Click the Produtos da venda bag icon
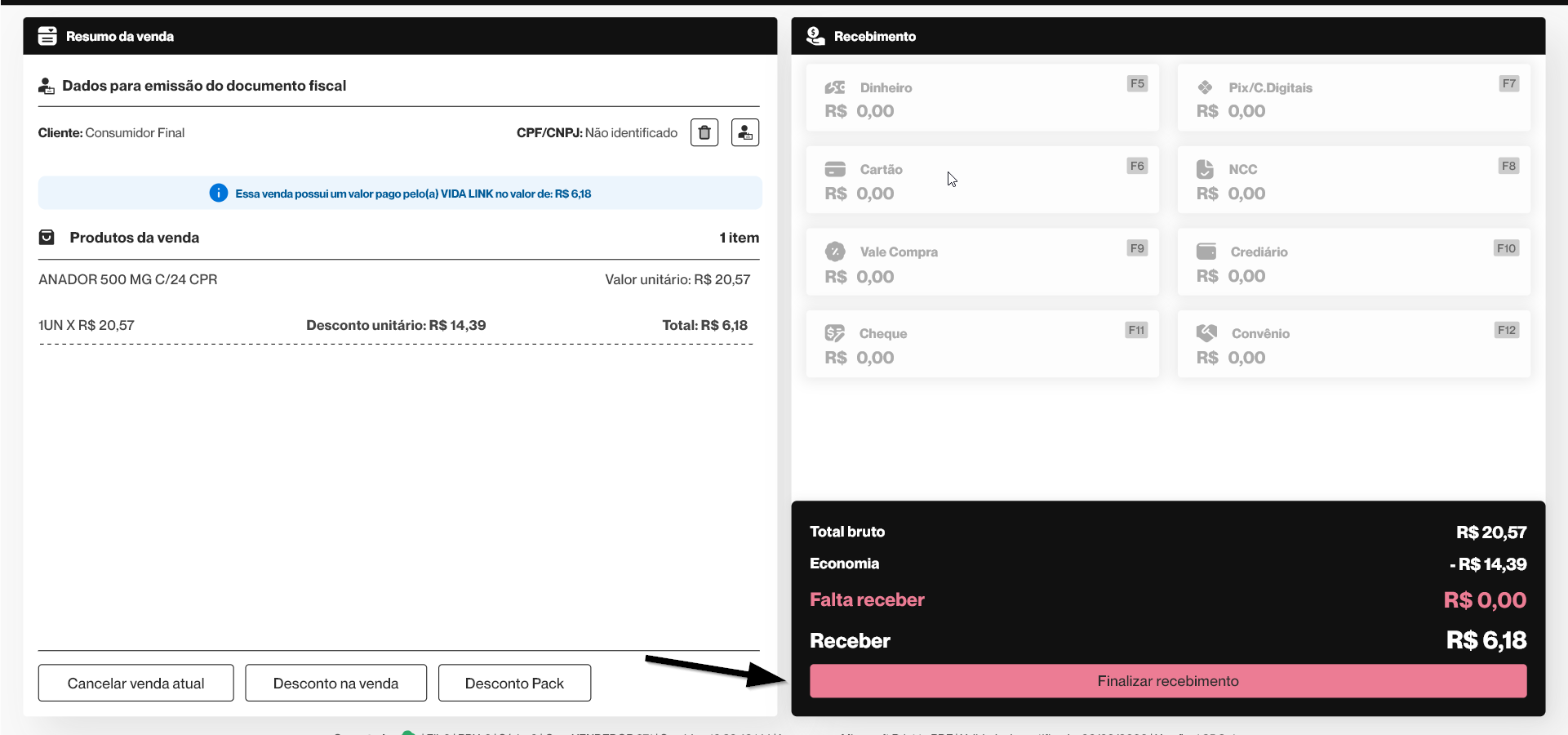Screen dimensions: 1568x735 pyautogui.click(x=47, y=238)
